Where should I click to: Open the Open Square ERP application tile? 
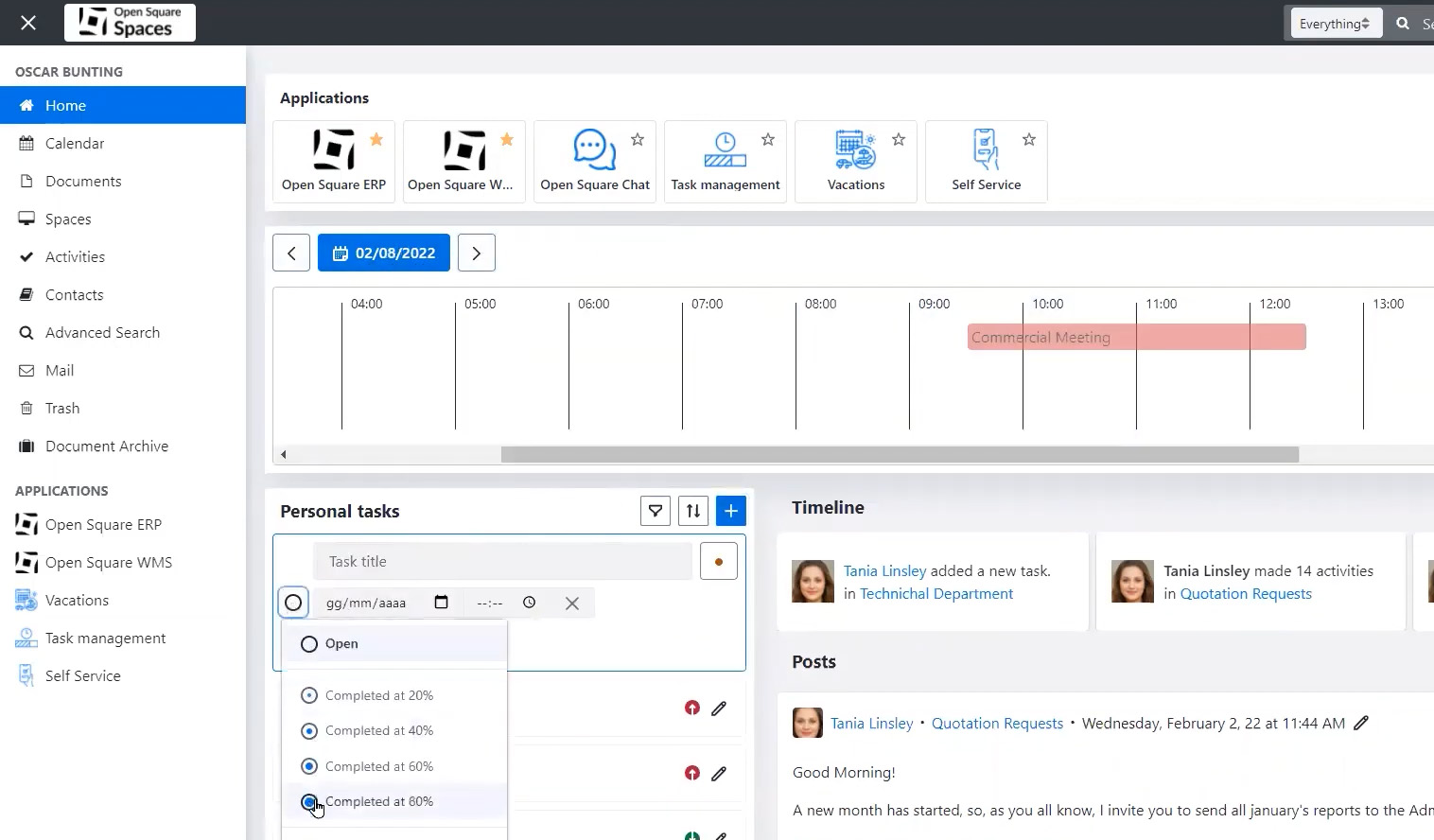334,162
